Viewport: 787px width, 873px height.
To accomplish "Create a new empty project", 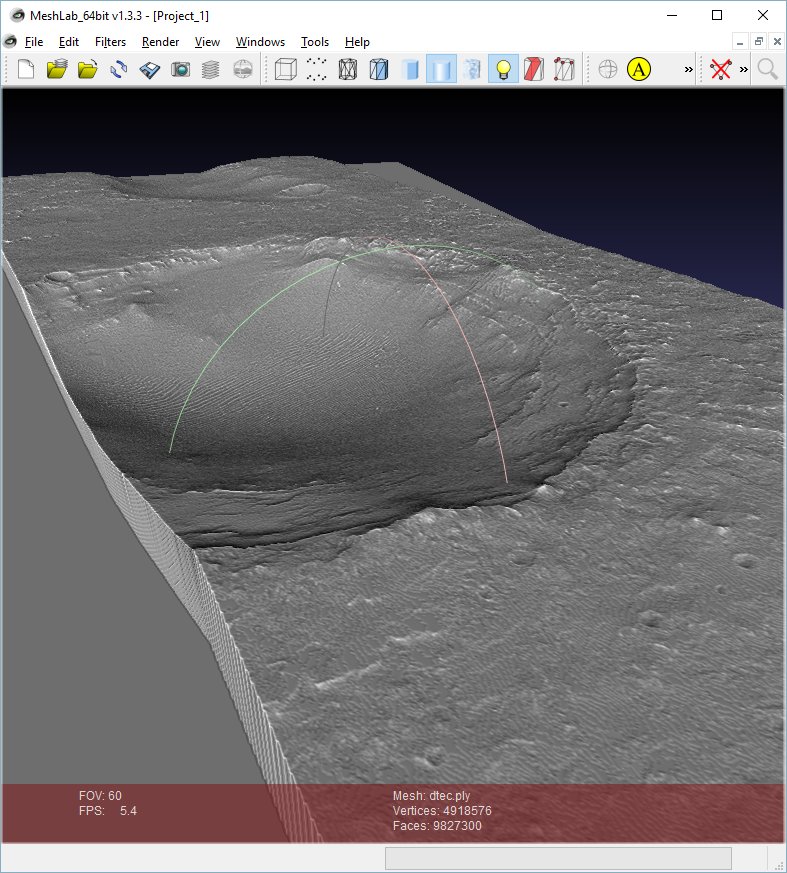I will (26, 70).
